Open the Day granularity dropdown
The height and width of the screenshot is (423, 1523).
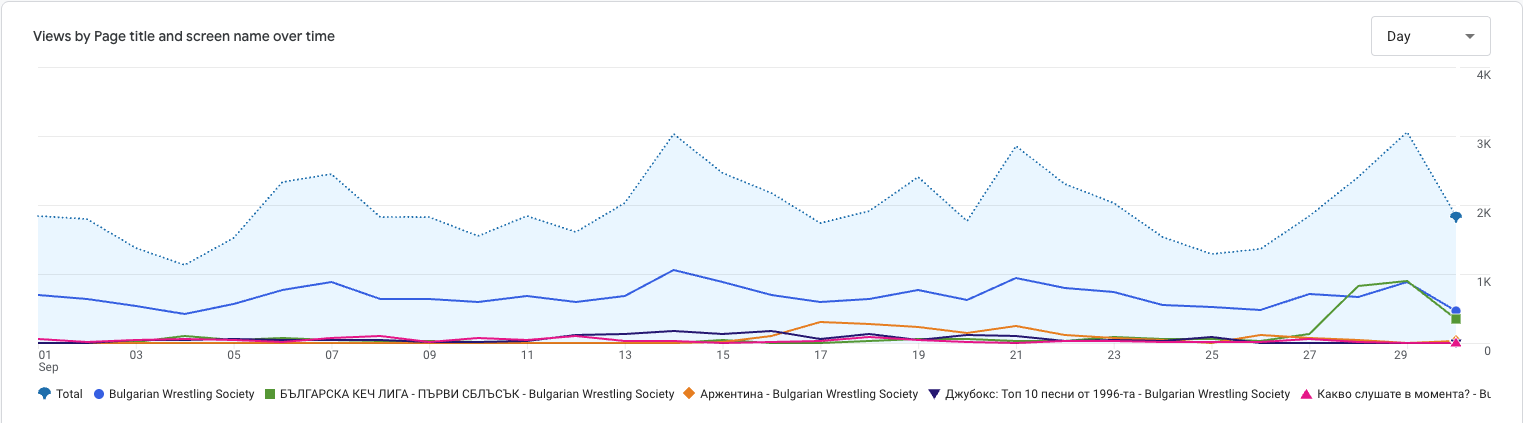tap(1430, 36)
